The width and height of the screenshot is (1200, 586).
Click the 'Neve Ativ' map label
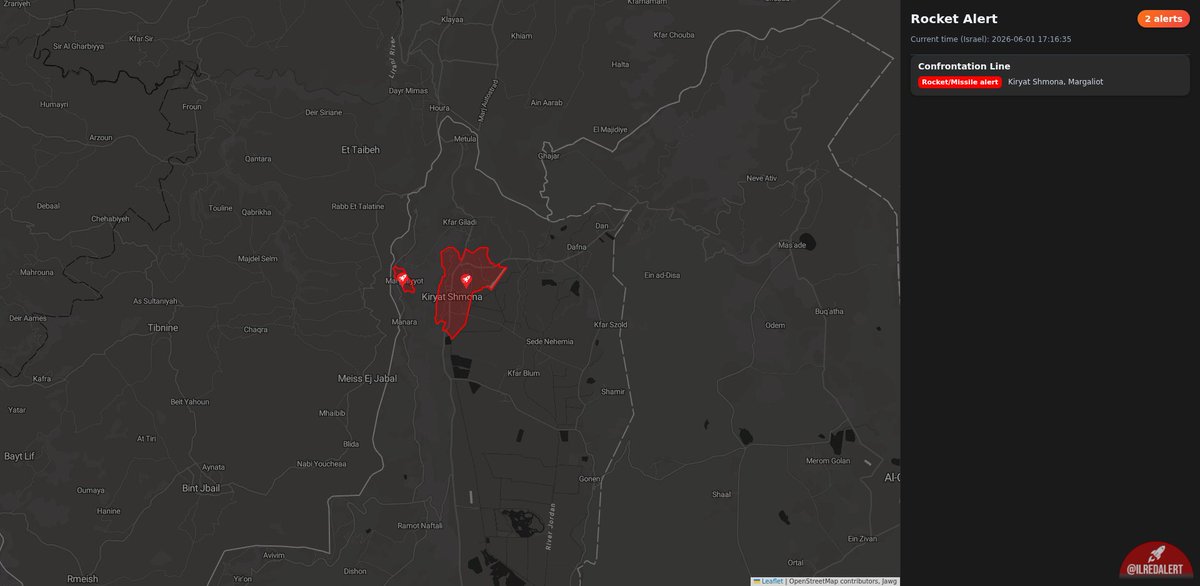(762, 178)
